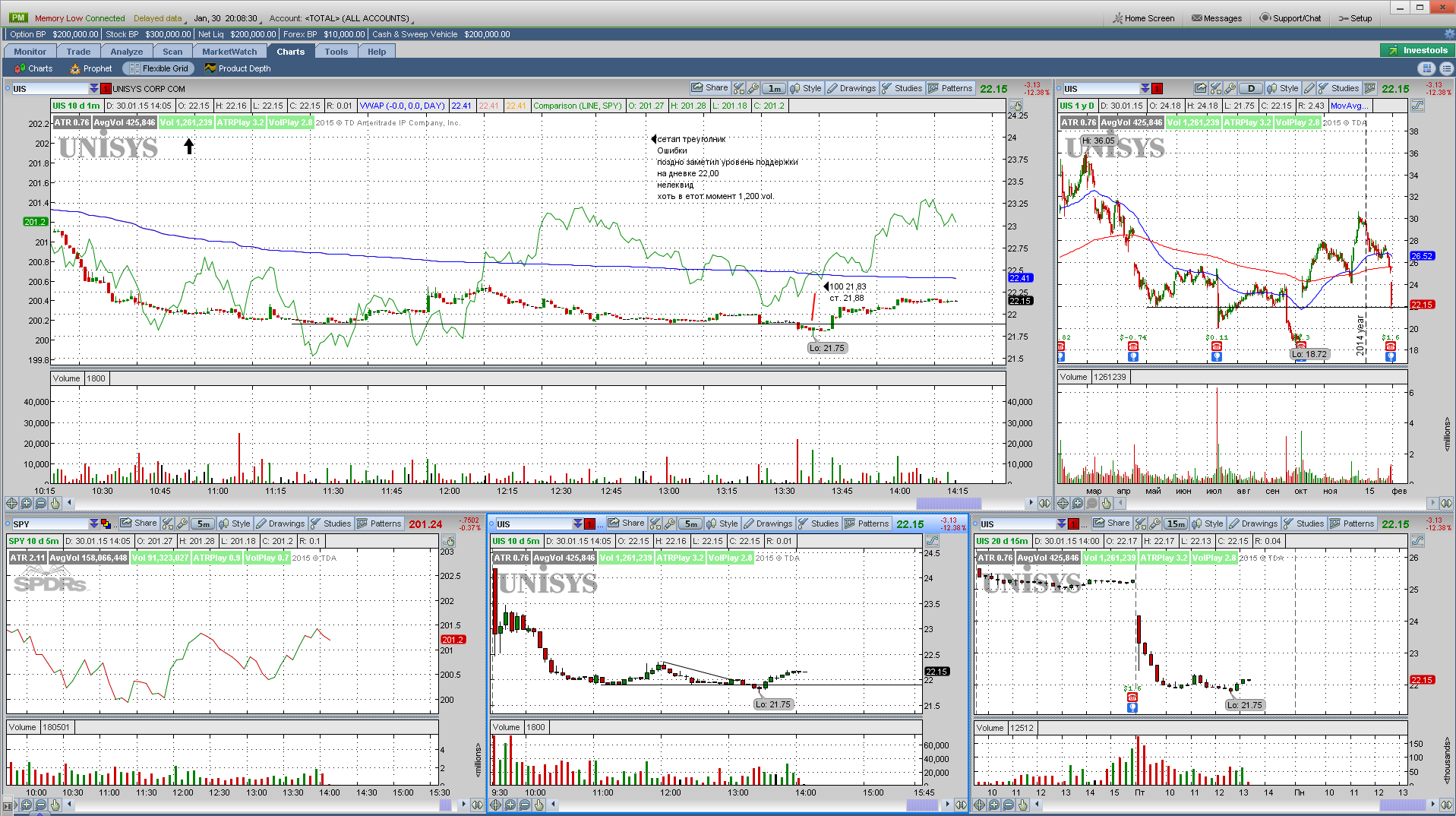Screen dimensions: 1456x816
Task: Open Drawings on bottom-middle UIS 5m chart
Action: pyautogui.click(x=768, y=523)
